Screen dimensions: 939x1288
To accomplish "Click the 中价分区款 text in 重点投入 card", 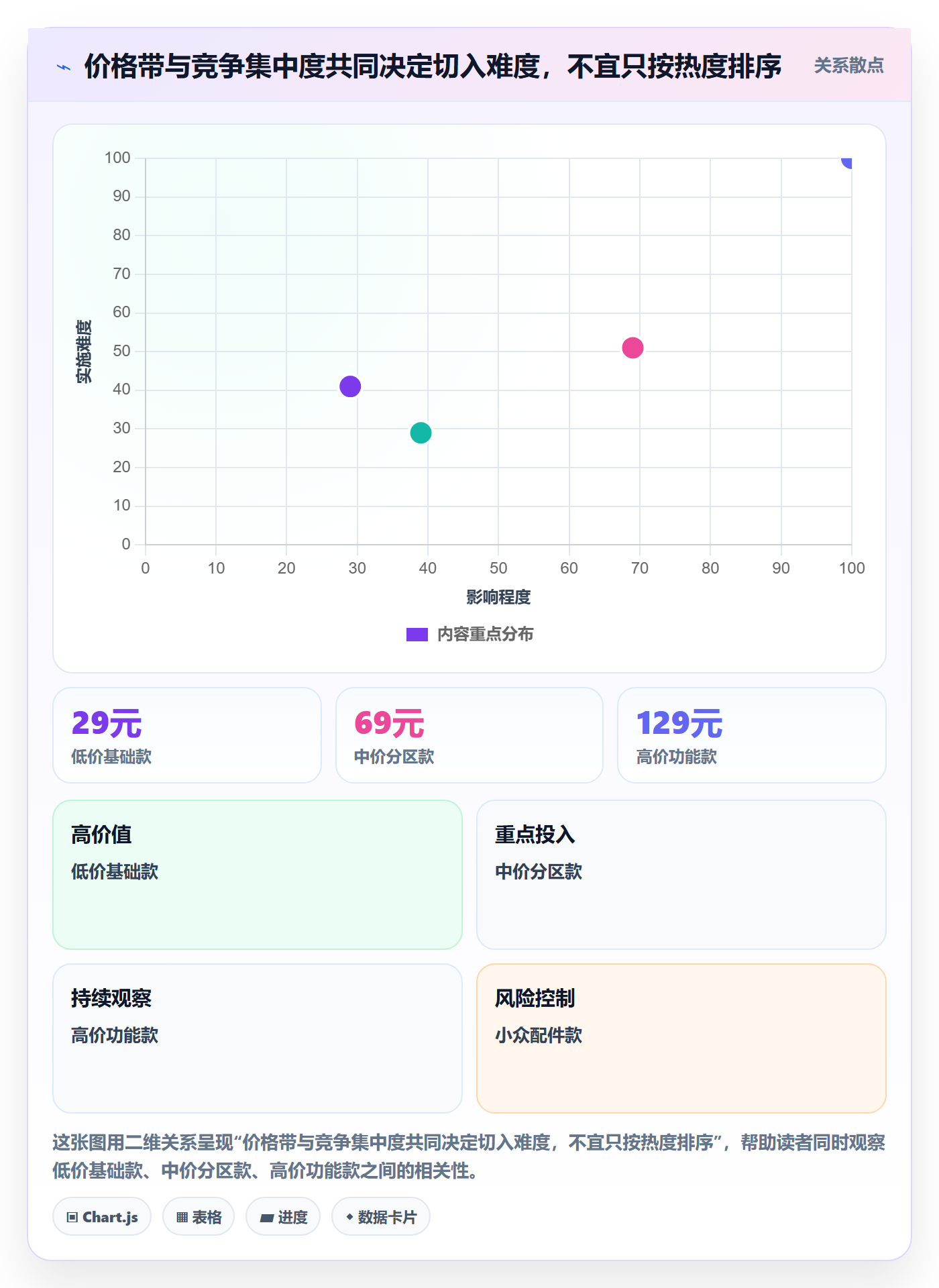I will tap(539, 871).
